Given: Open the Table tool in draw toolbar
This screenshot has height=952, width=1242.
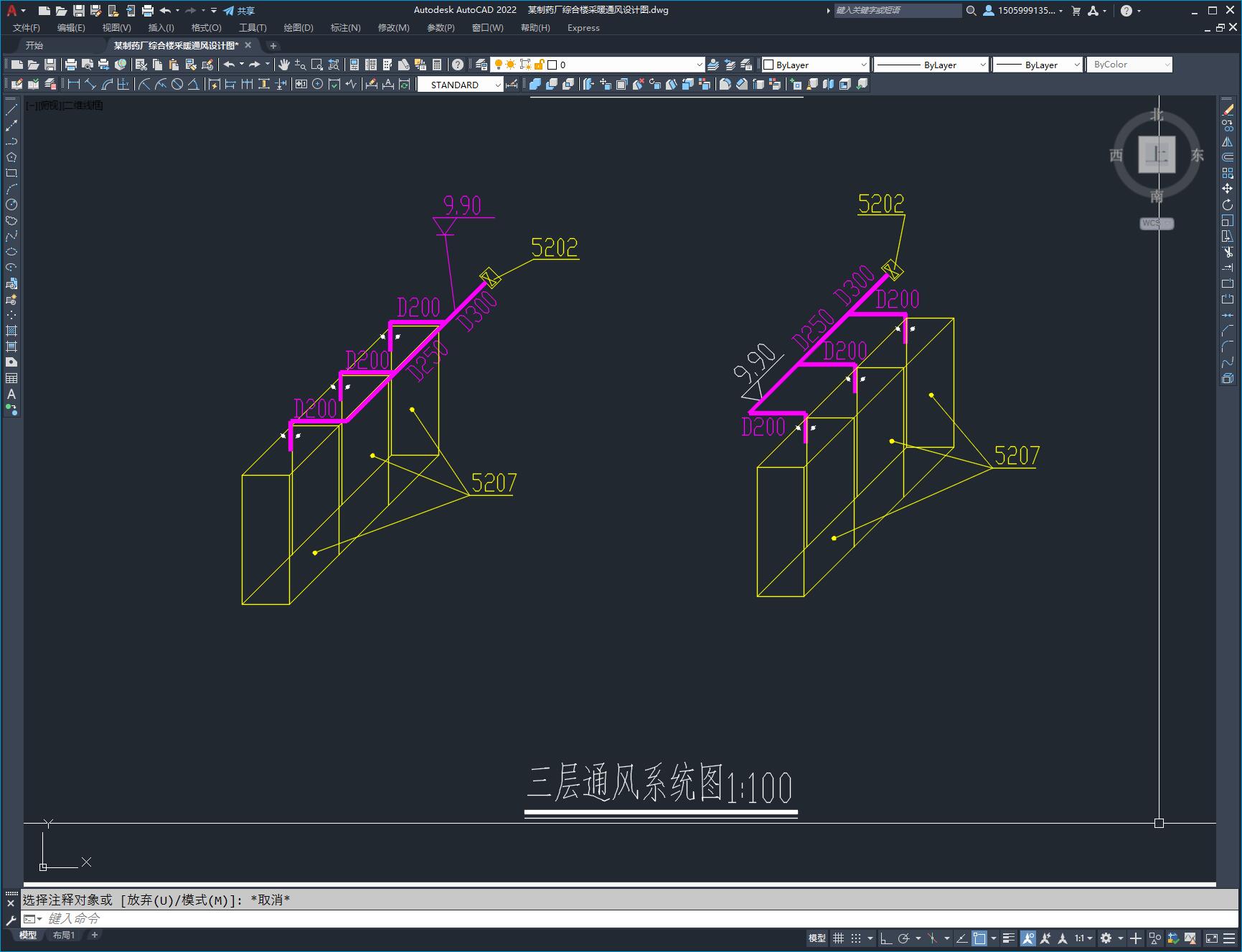Looking at the screenshot, I should click(x=11, y=378).
